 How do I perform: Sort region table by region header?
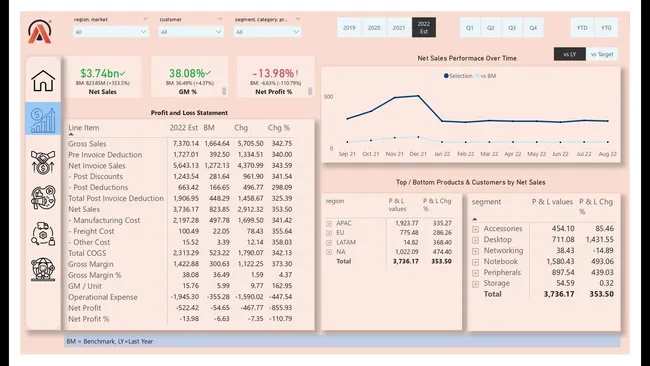tap(335, 201)
